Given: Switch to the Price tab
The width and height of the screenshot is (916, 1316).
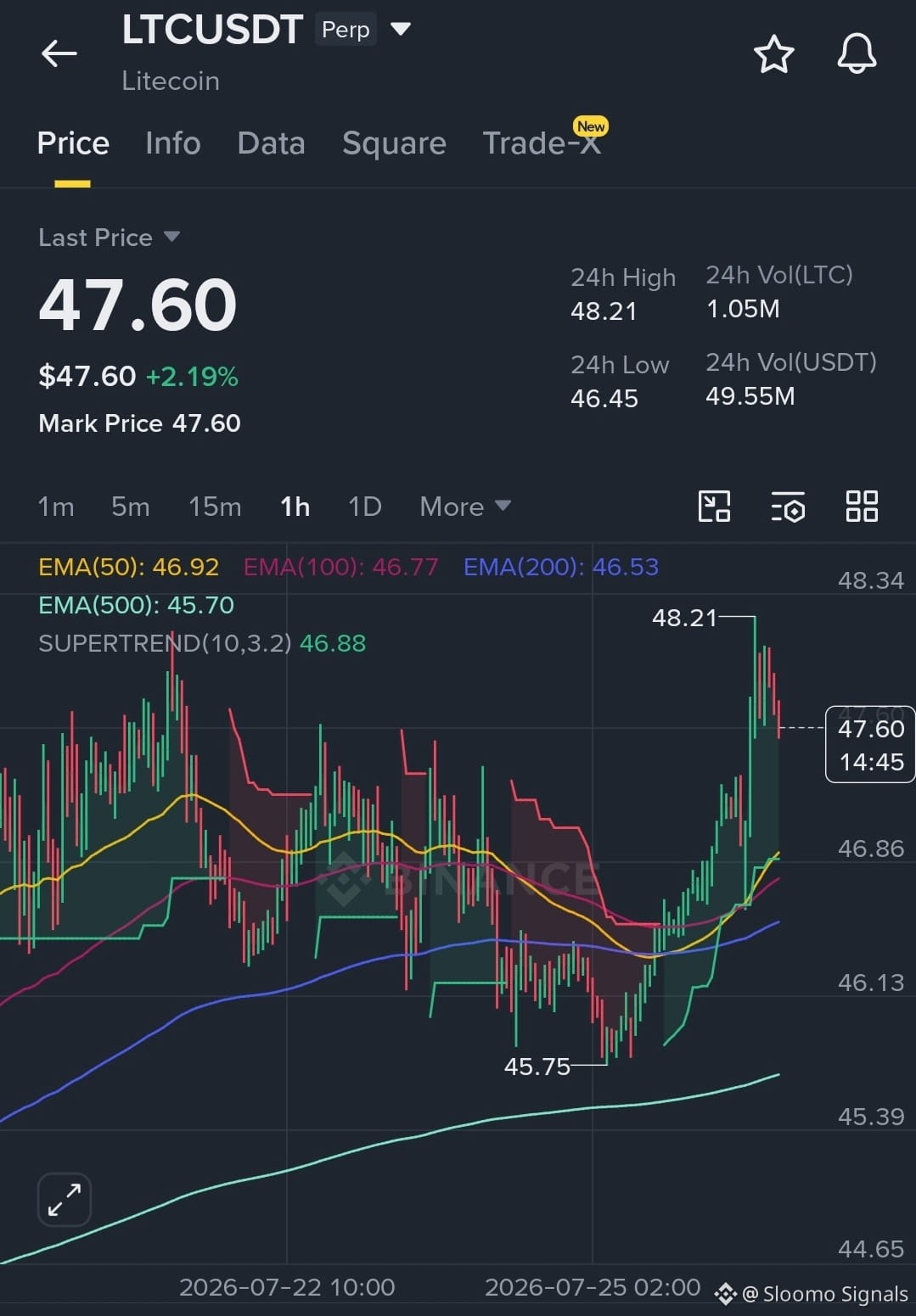Looking at the screenshot, I should click(73, 143).
